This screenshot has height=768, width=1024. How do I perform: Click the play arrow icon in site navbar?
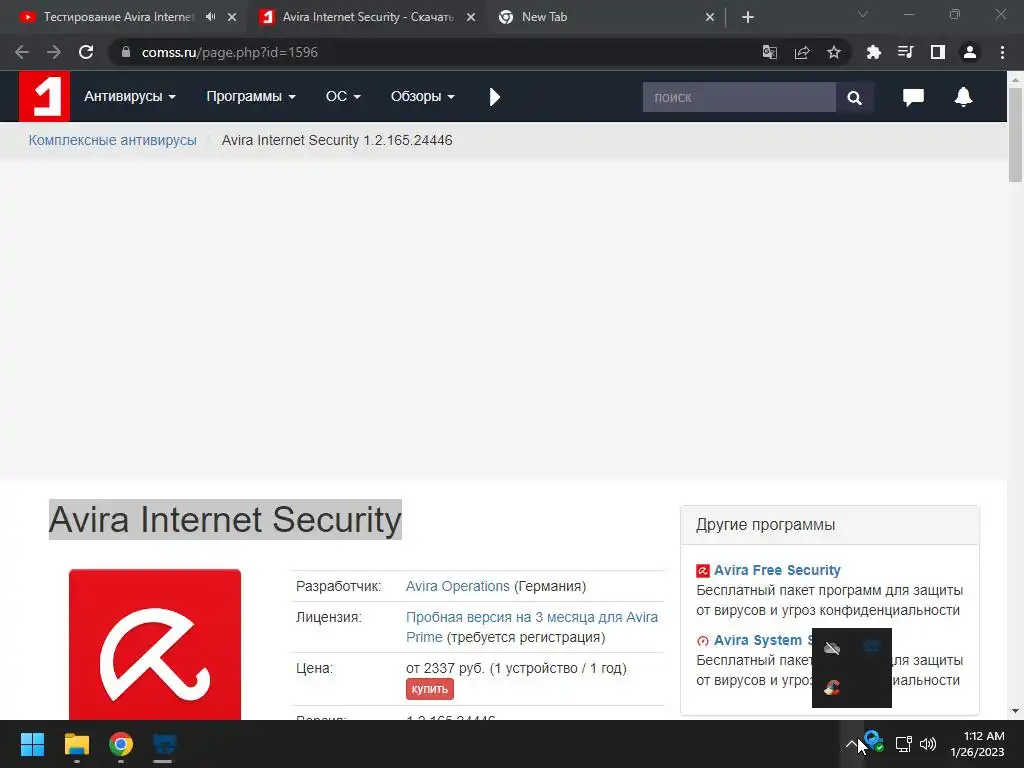pos(494,97)
